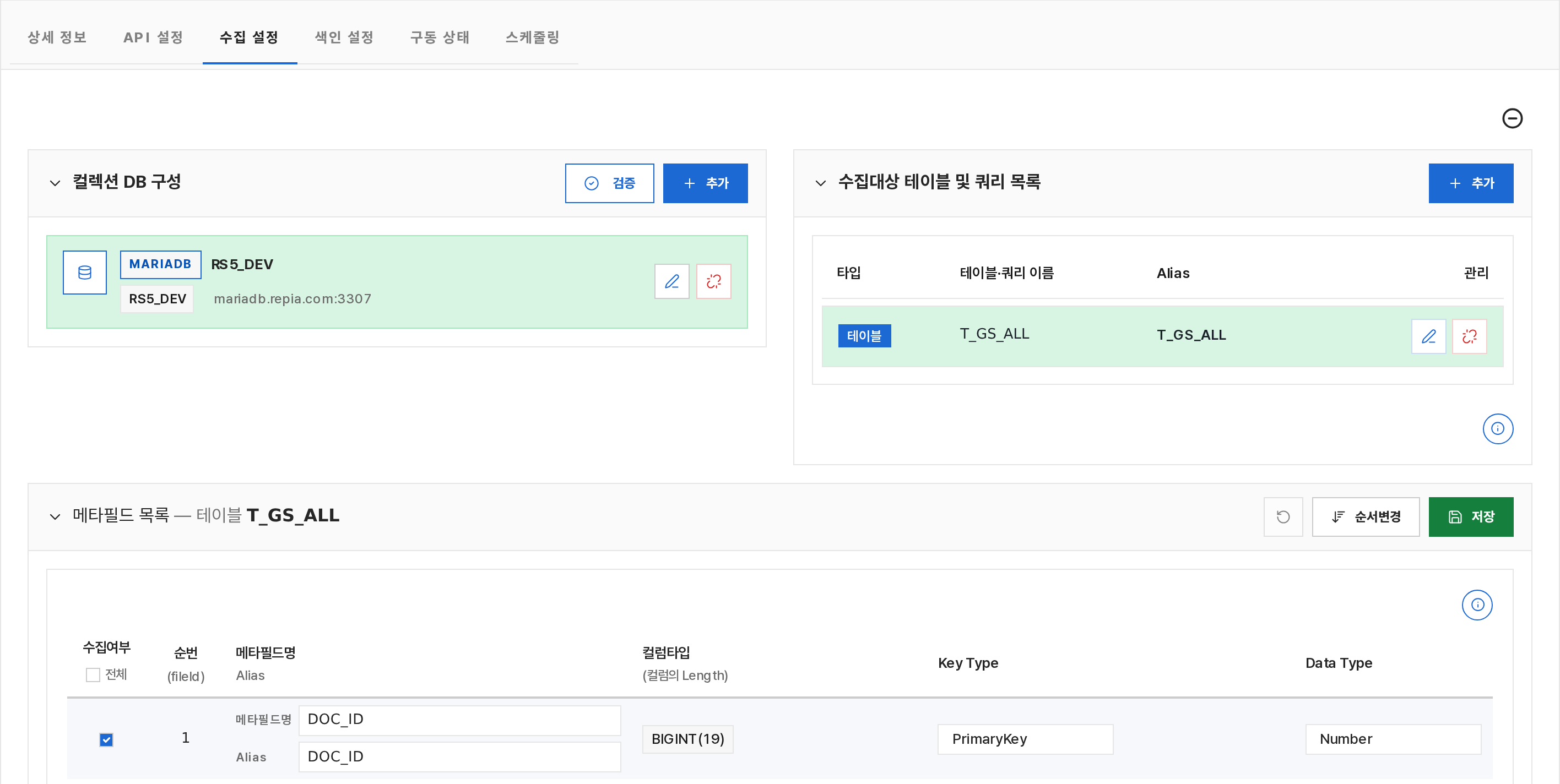Edit the RS5_DEV database connection
Screen dimensions: 1560x784
coord(671,281)
